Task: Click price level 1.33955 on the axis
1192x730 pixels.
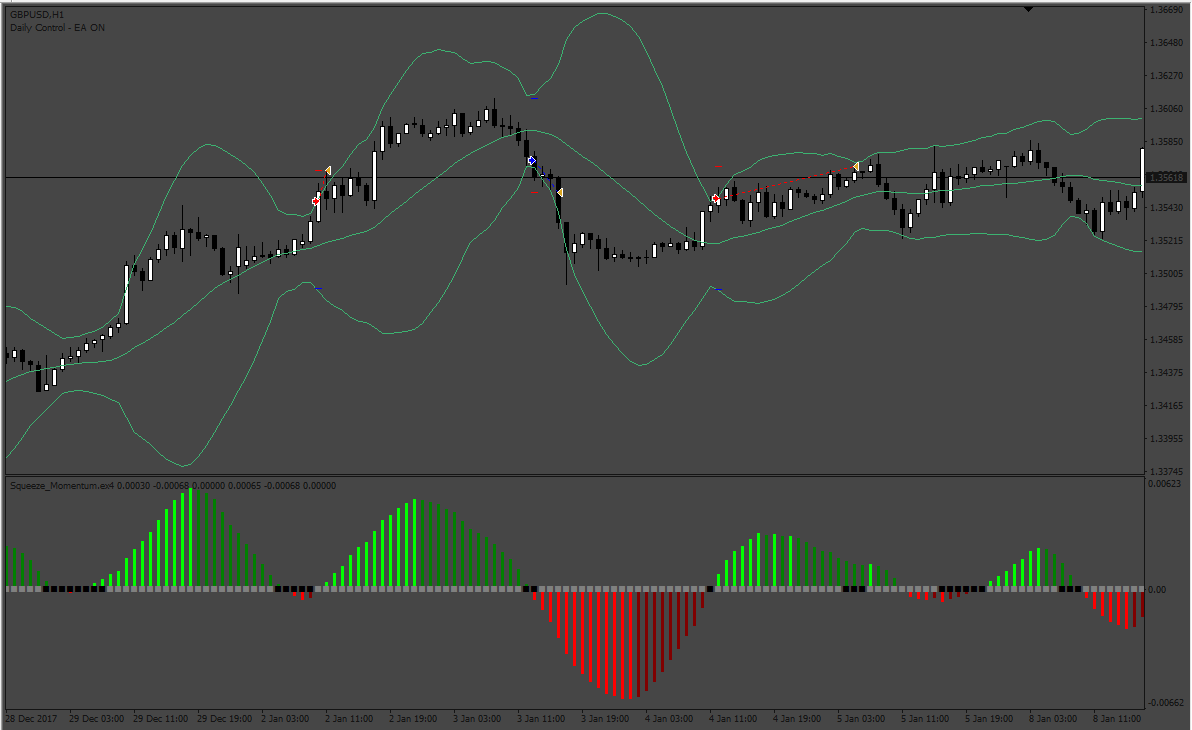Action: coord(1167,439)
